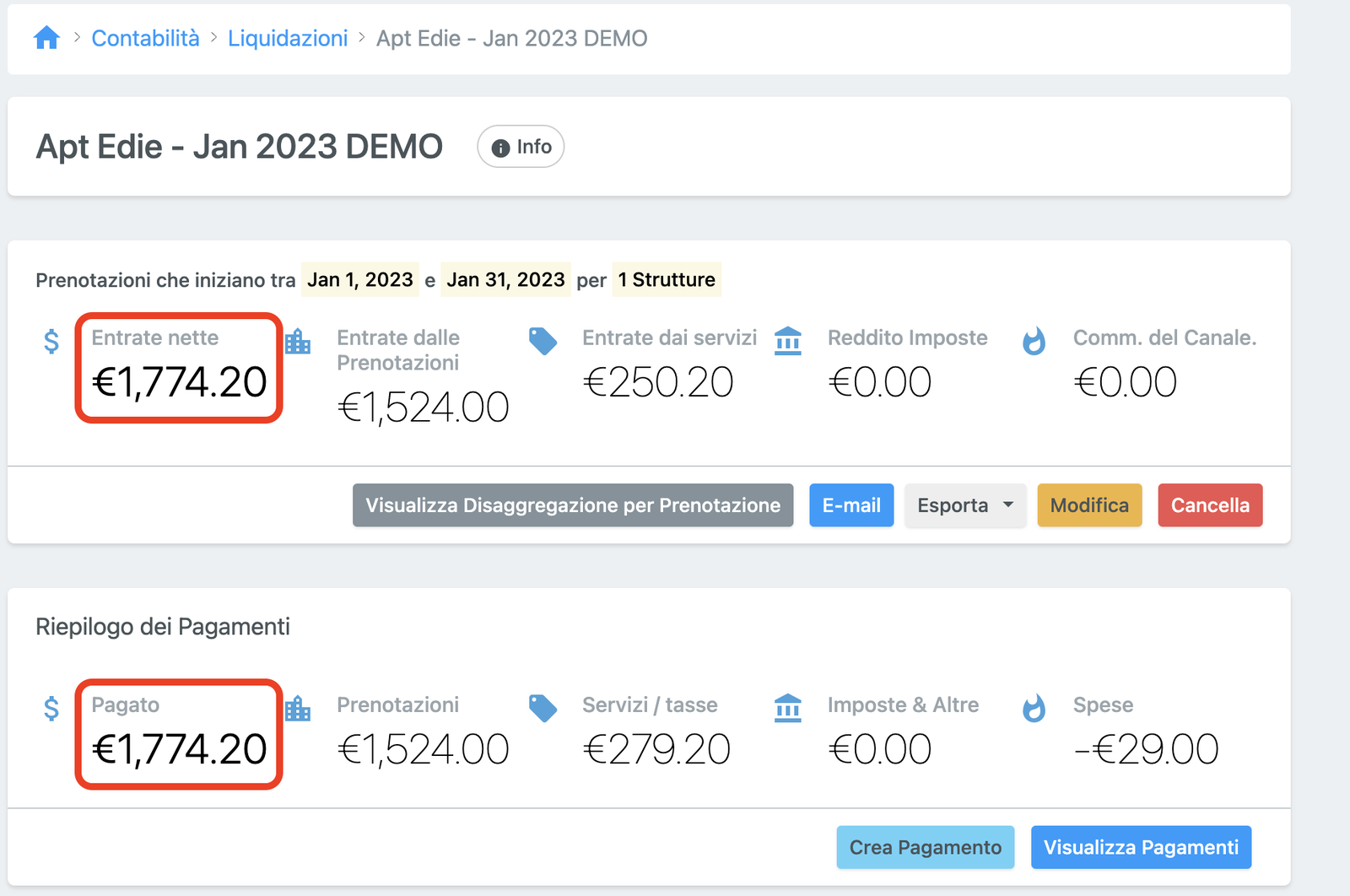Click the building icon beside Entrate dalle Prenotazioni
1350x896 pixels.
pyautogui.click(x=298, y=341)
